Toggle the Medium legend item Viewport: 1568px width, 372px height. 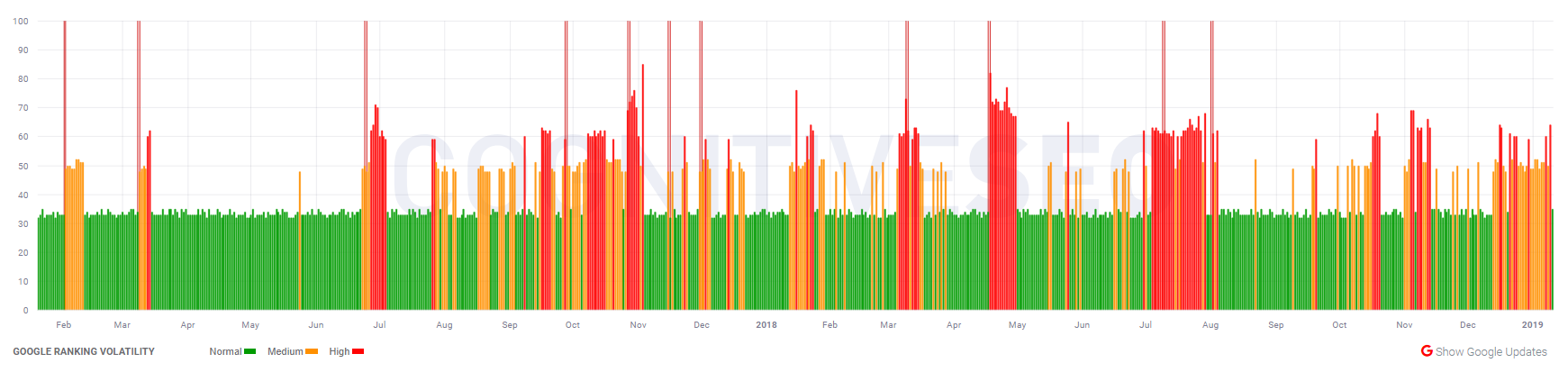(x=293, y=351)
